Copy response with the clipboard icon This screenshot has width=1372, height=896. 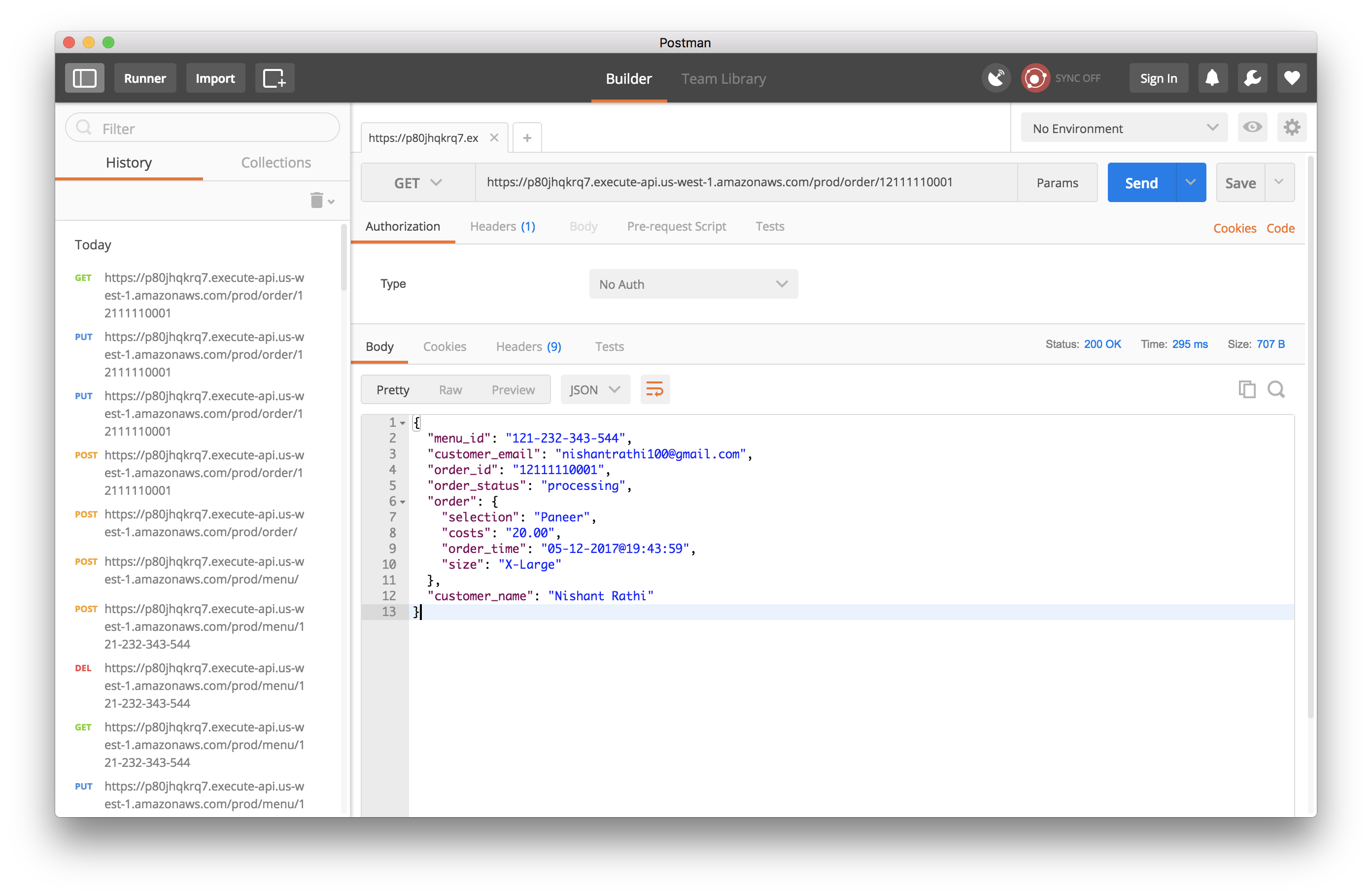point(1246,389)
